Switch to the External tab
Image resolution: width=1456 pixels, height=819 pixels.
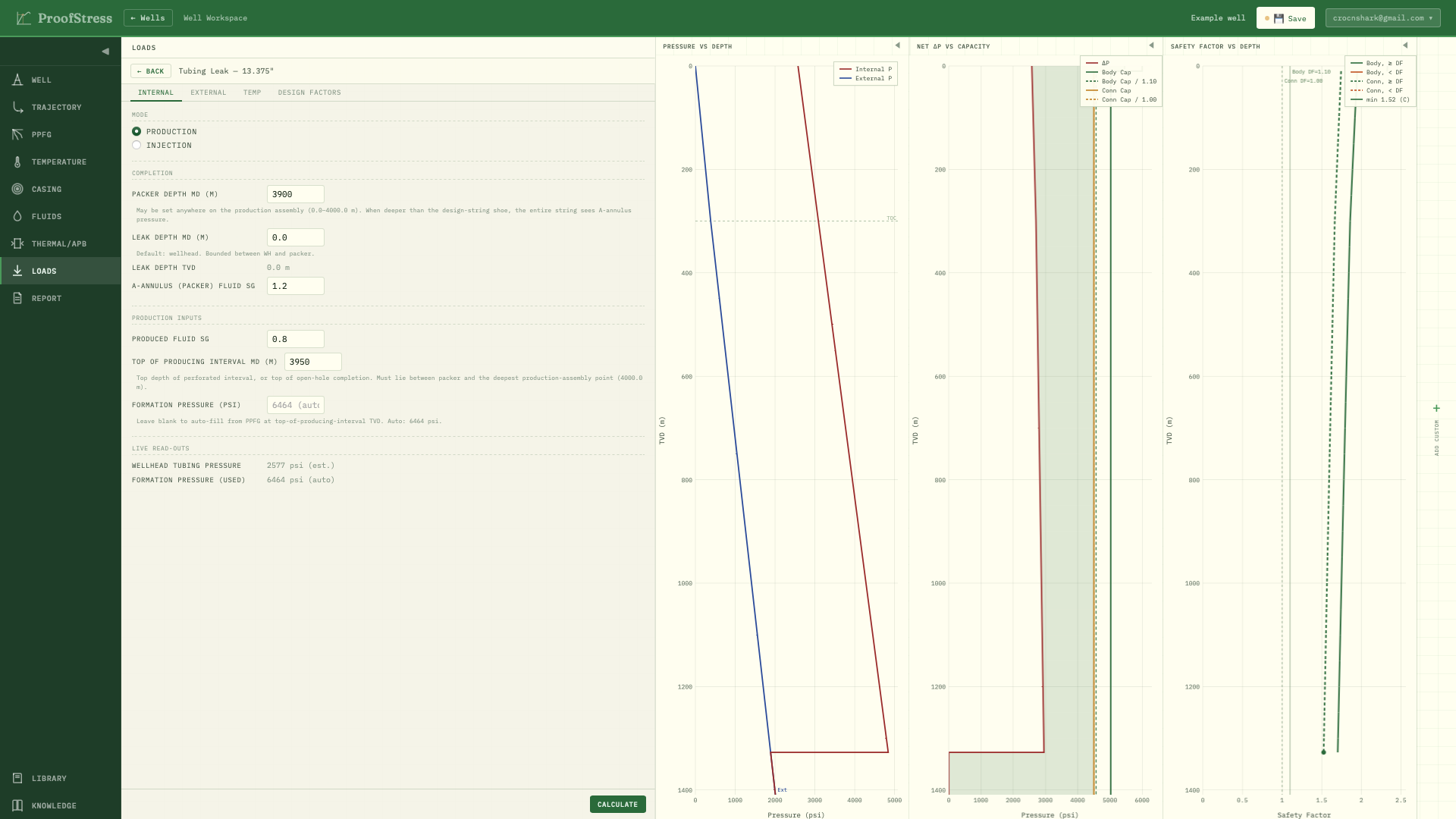(209, 93)
